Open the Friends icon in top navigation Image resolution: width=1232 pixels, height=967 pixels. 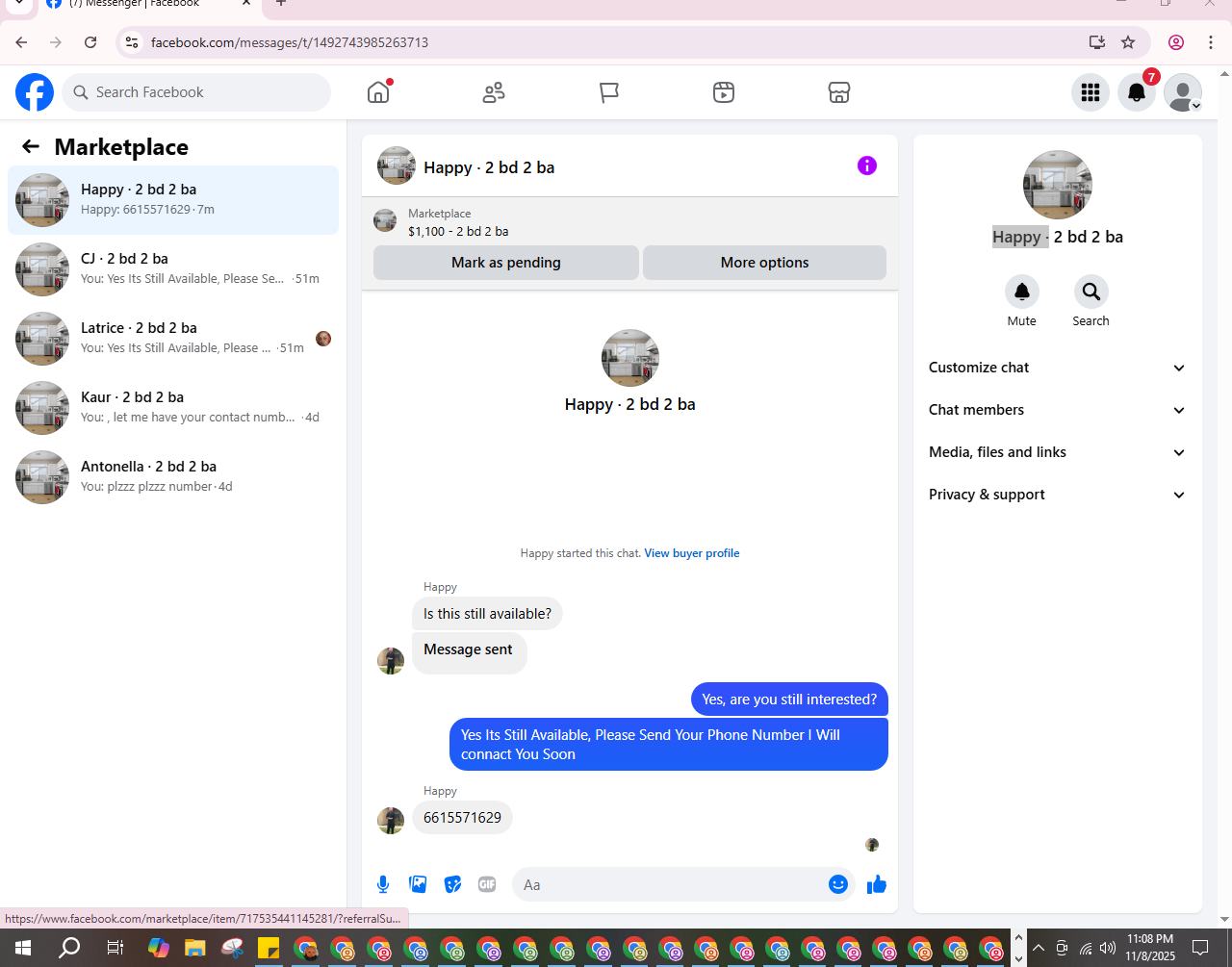[494, 92]
